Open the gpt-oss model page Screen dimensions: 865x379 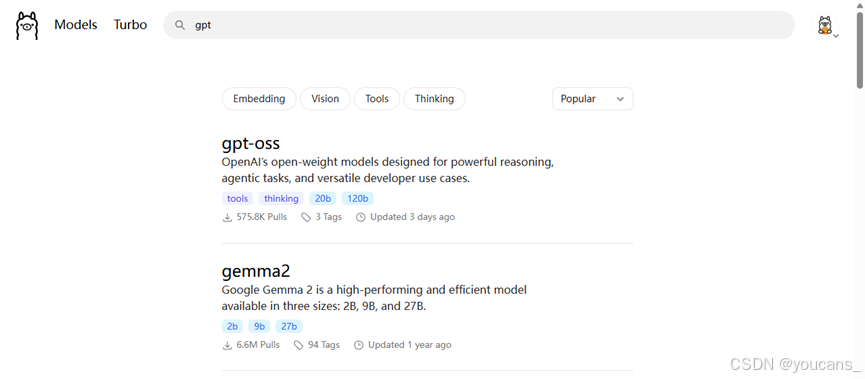coord(251,143)
